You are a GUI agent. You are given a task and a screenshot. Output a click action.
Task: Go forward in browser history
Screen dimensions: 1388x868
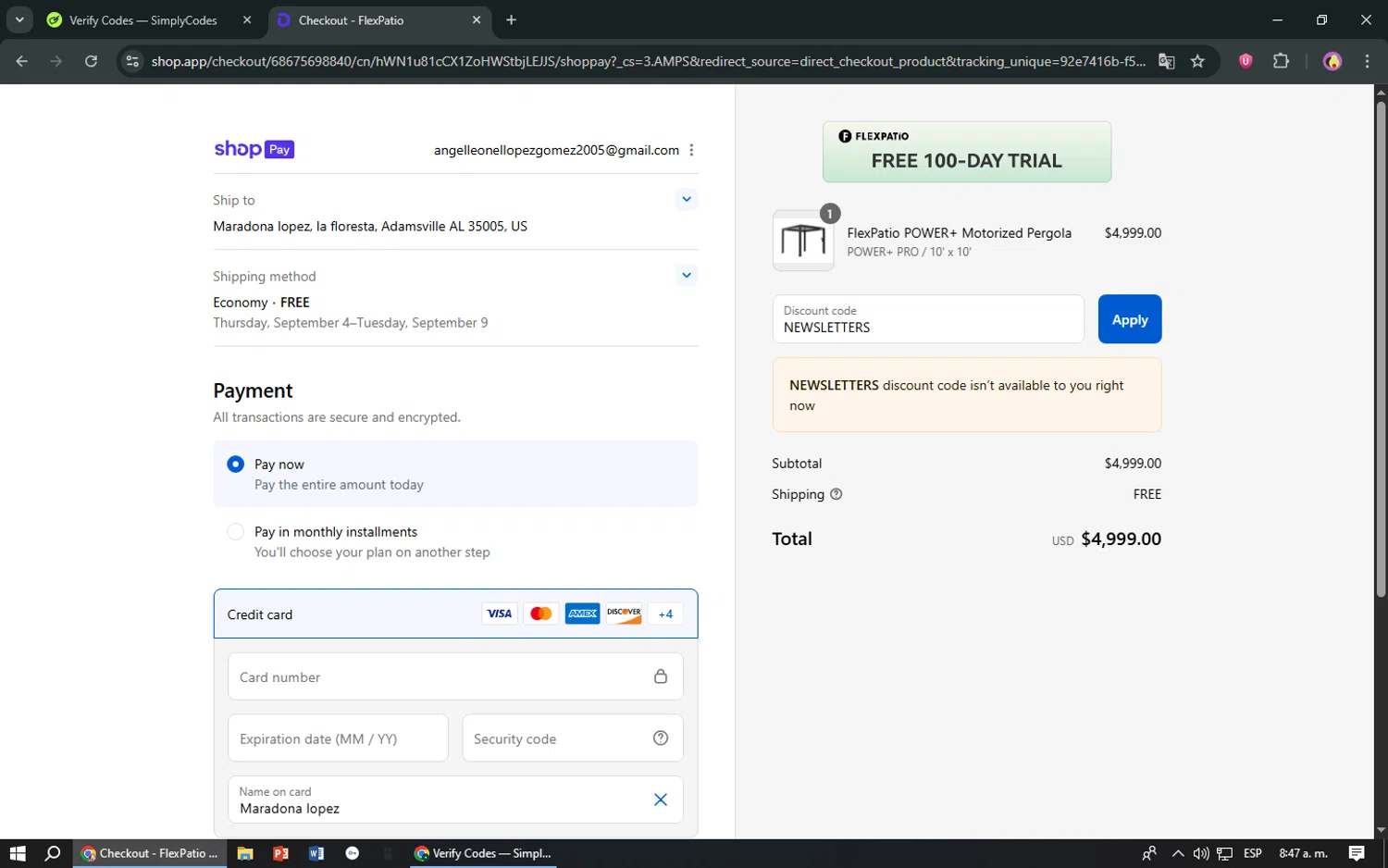tap(56, 61)
